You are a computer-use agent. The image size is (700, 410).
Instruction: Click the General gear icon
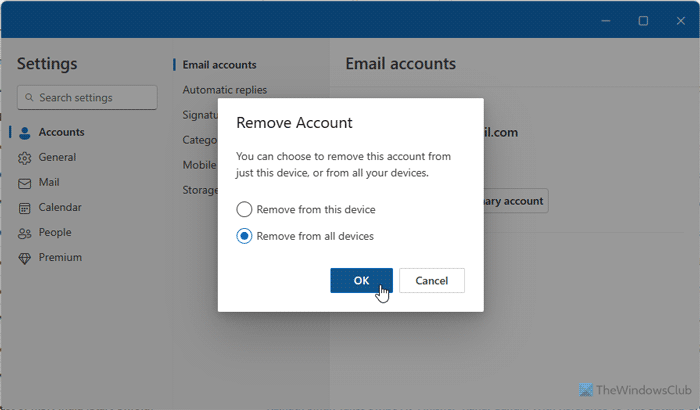[x=25, y=157]
